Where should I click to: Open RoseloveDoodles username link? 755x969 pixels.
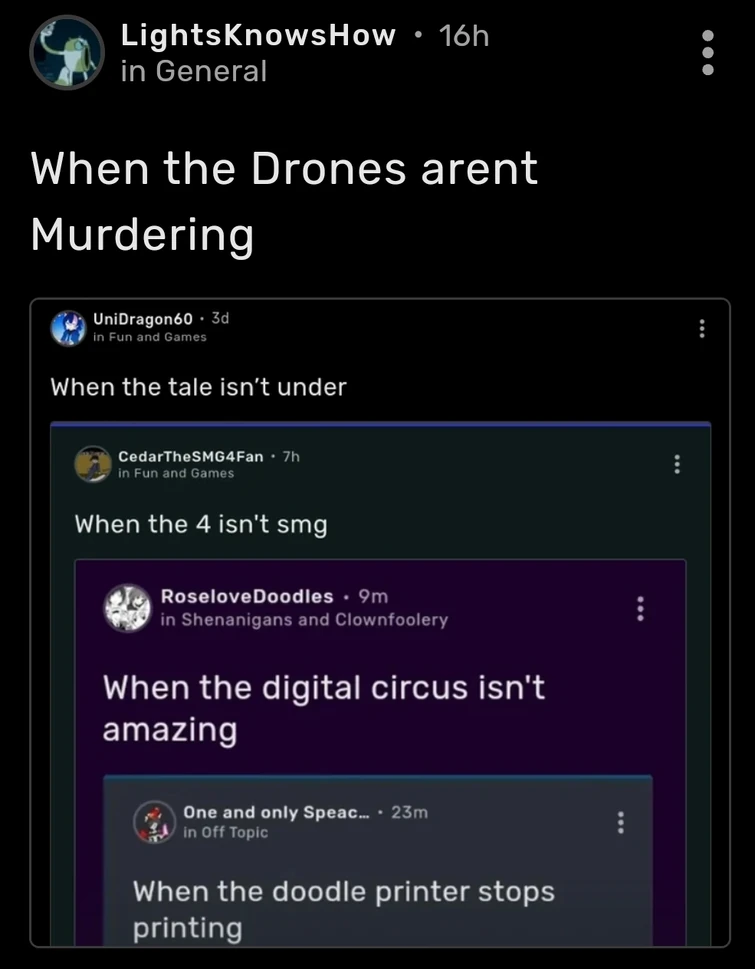[x=247, y=596]
